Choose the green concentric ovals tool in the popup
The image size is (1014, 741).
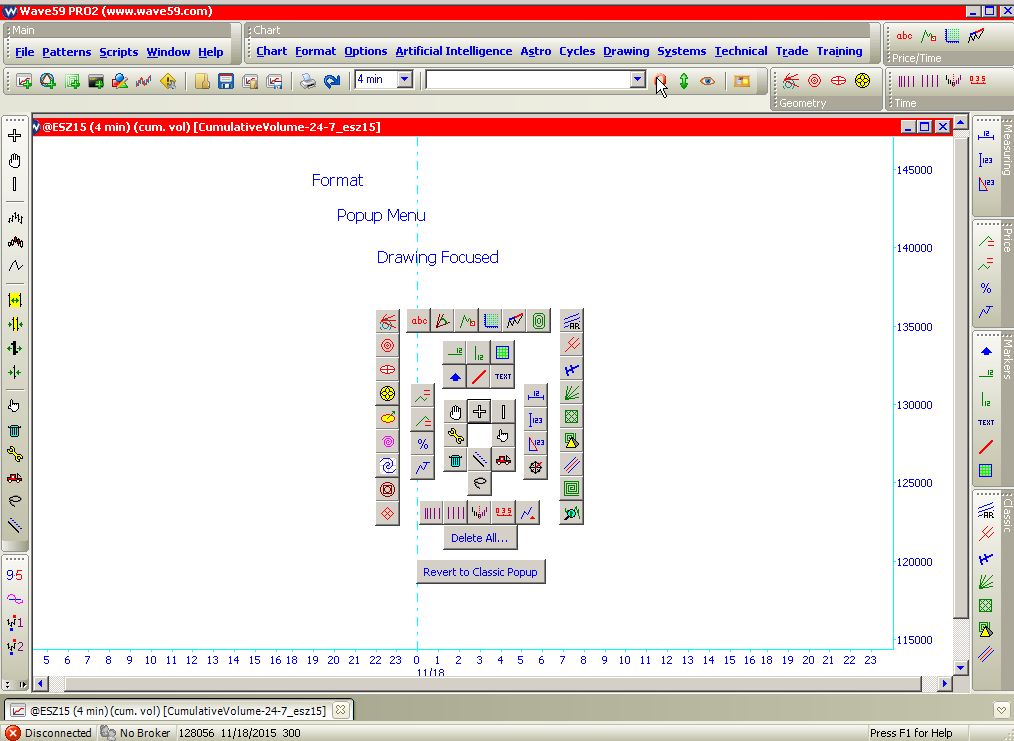[x=539, y=321]
